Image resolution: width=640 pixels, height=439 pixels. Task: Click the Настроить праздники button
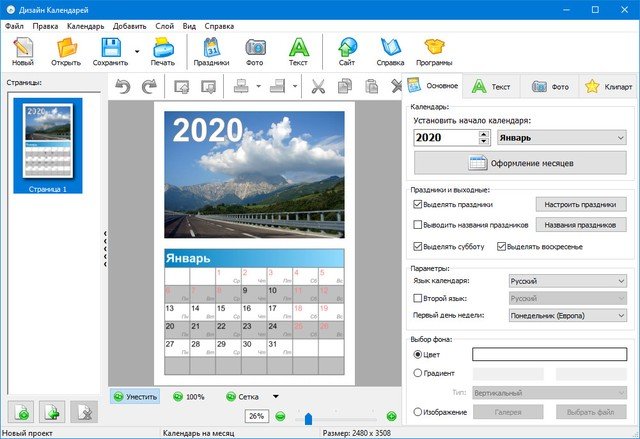pos(581,204)
